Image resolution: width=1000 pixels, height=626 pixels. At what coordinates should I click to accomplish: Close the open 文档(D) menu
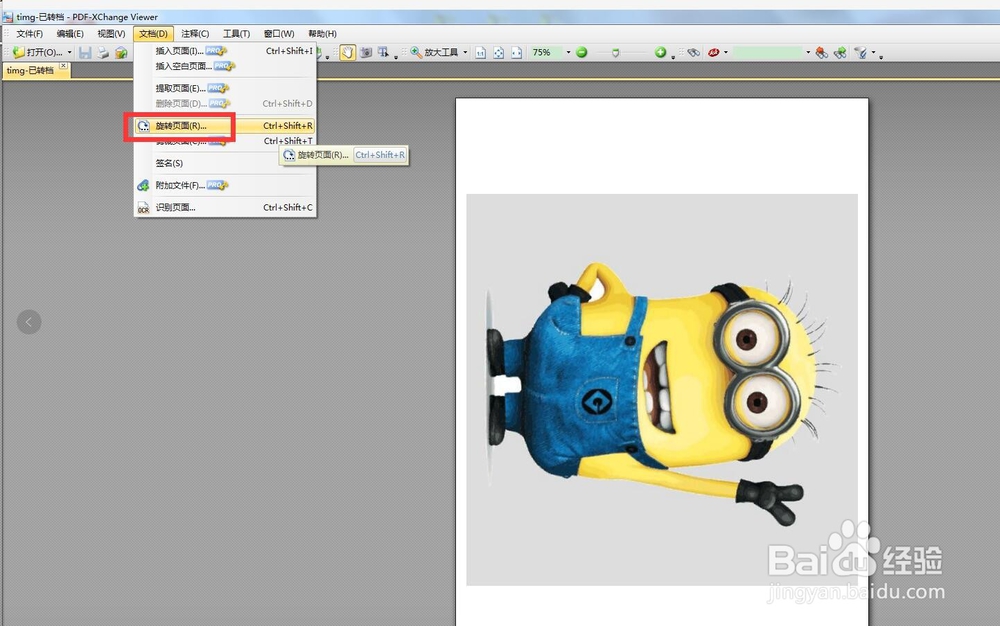coord(153,34)
